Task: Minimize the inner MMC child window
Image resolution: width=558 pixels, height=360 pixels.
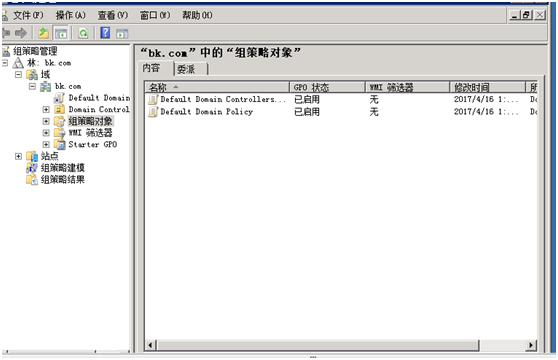Action: (x=515, y=15)
